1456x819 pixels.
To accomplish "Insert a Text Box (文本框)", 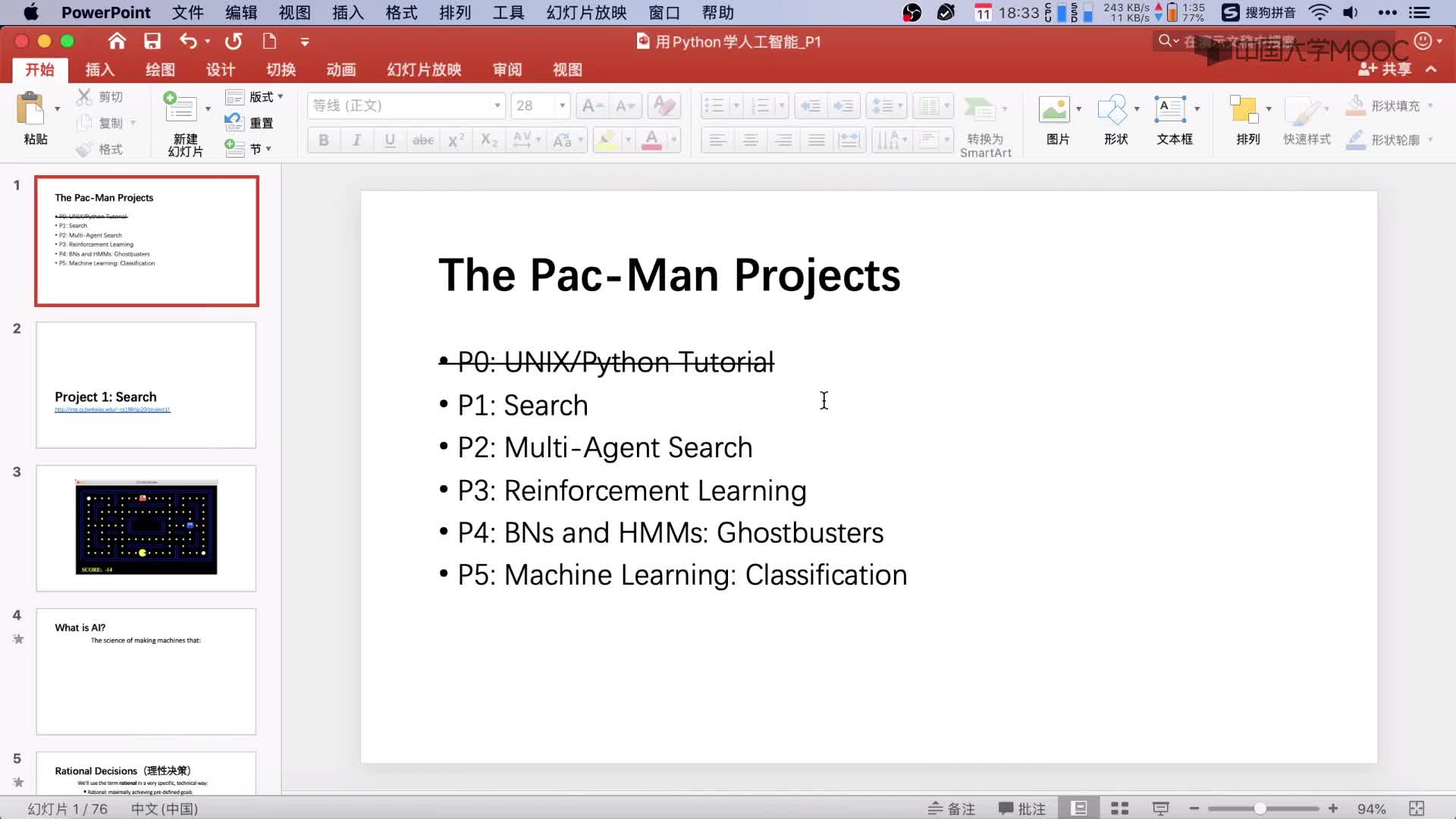I will click(1174, 120).
